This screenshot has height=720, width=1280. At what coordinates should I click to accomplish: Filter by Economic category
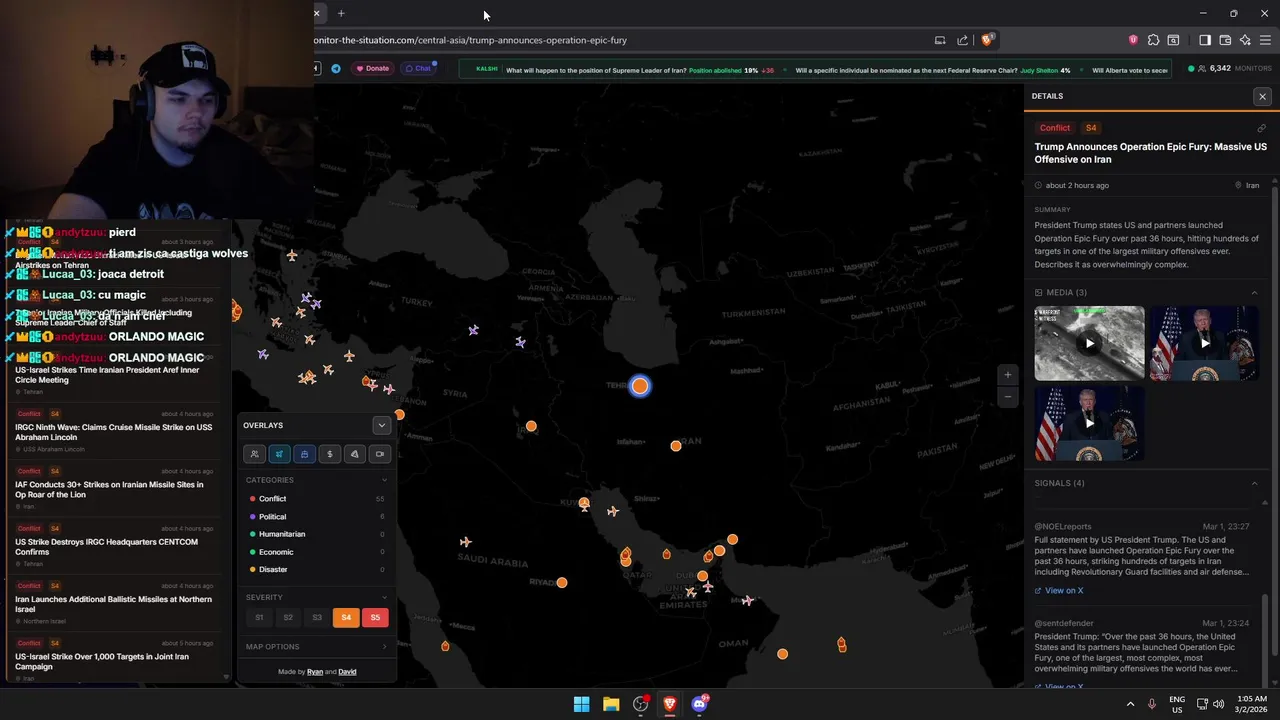[316, 552]
